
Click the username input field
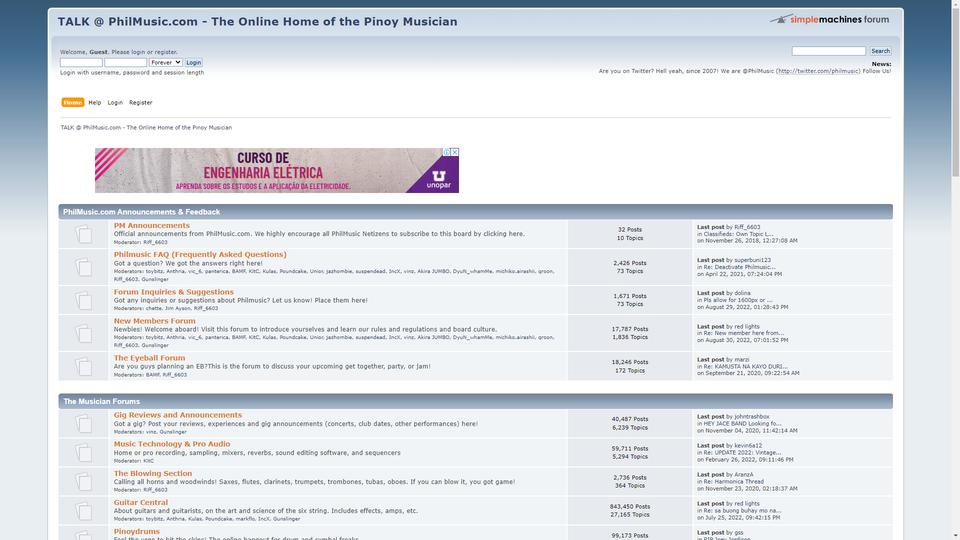pyautogui.click(x=81, y=62)
